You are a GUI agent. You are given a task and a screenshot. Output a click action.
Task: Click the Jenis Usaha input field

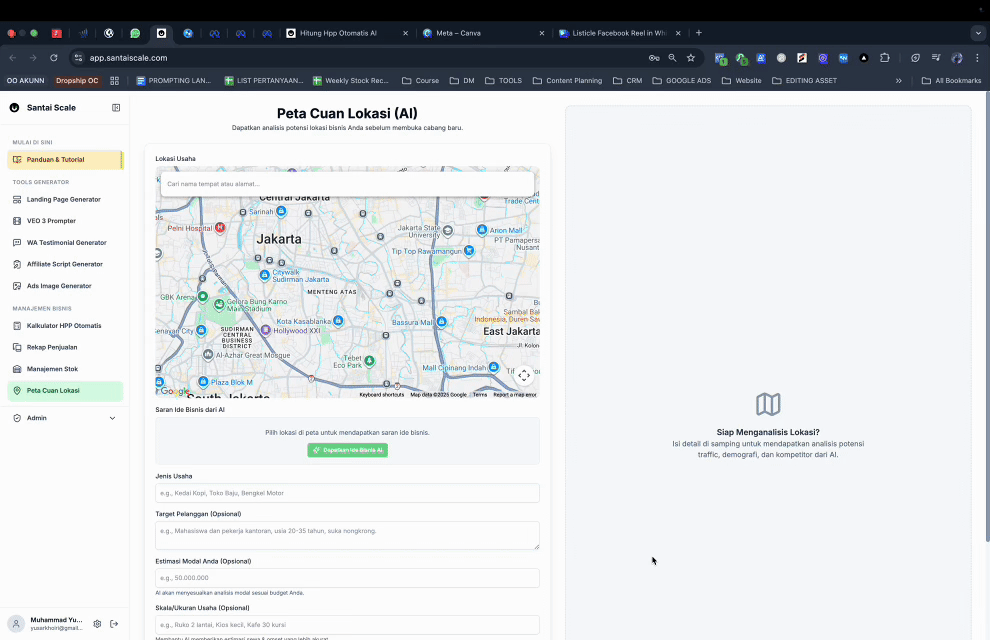pyautogui.click(x=347, y=493)
